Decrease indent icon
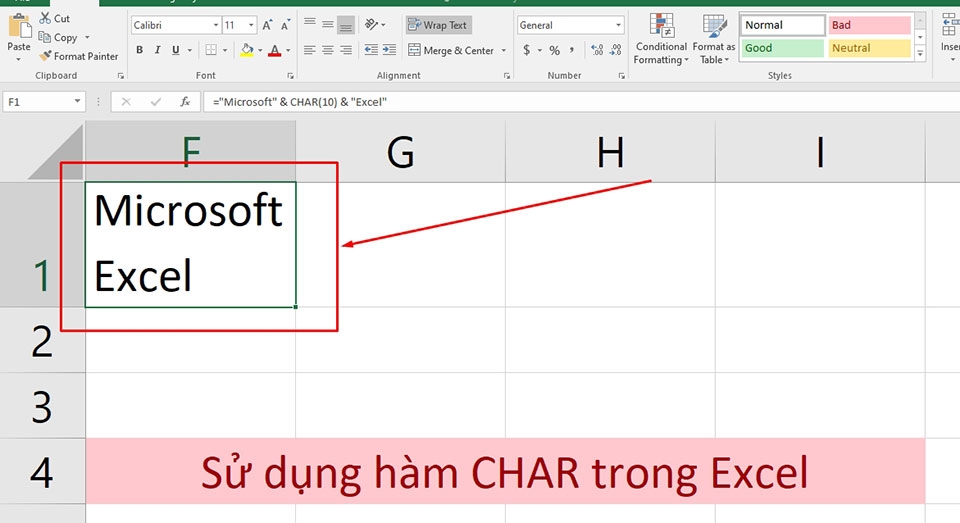Image resolution: width=960 pixels, height=523 pixels. tap(371, 50)
